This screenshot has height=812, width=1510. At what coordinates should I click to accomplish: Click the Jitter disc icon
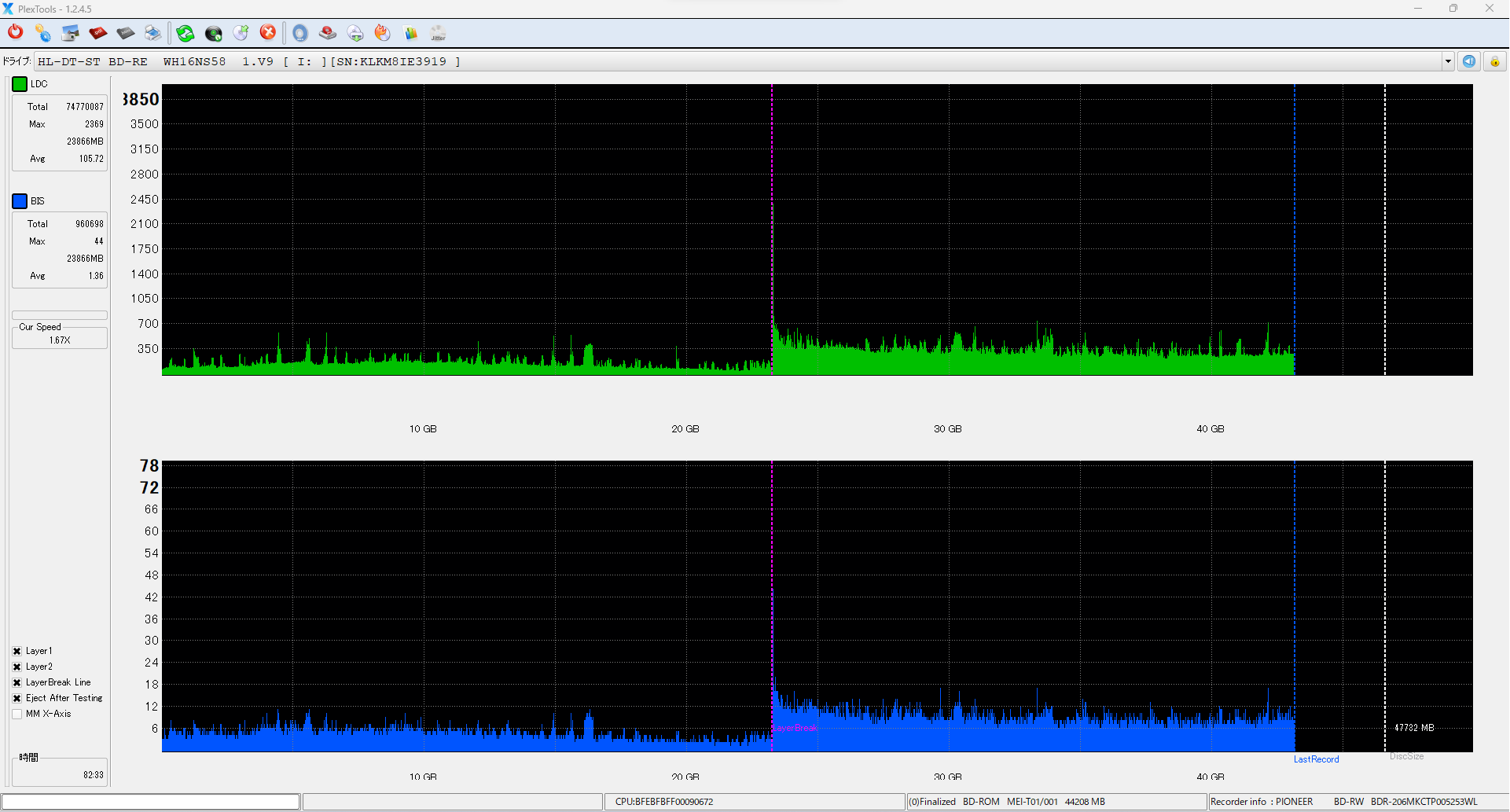[438, 32]
